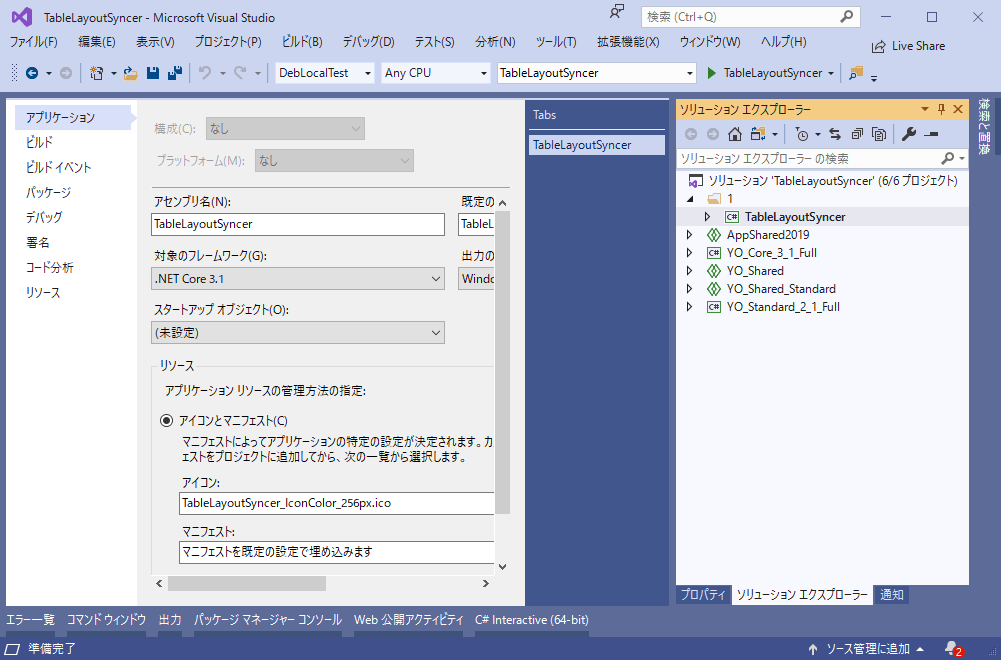Collapse the solution folder named 1
Viewport: 1001px width, 660px height.
click(689, 199)
